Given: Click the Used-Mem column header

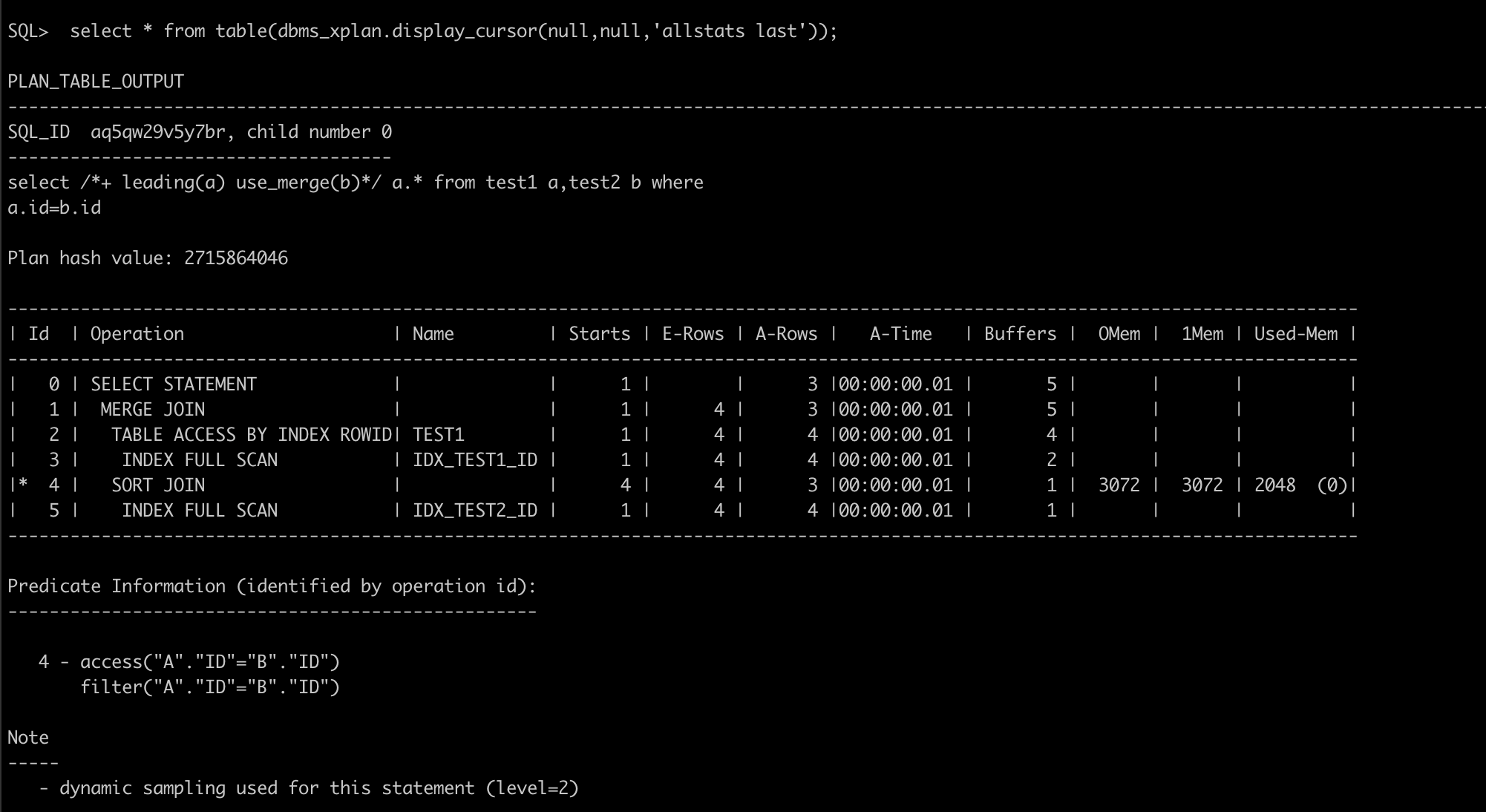Looking at the screenshot, I should [x=1296, y=334].
